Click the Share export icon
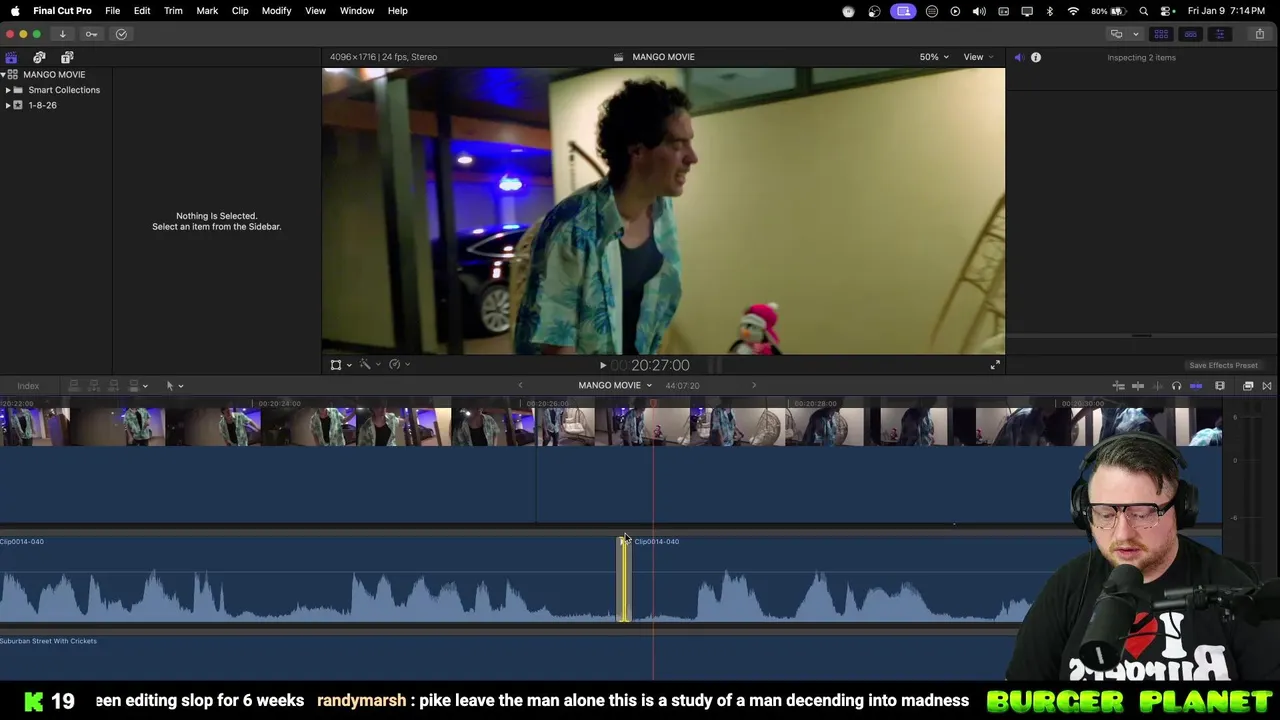Screen dimensions: 1280x720 pyautogui.click(x=1259, y=34)
